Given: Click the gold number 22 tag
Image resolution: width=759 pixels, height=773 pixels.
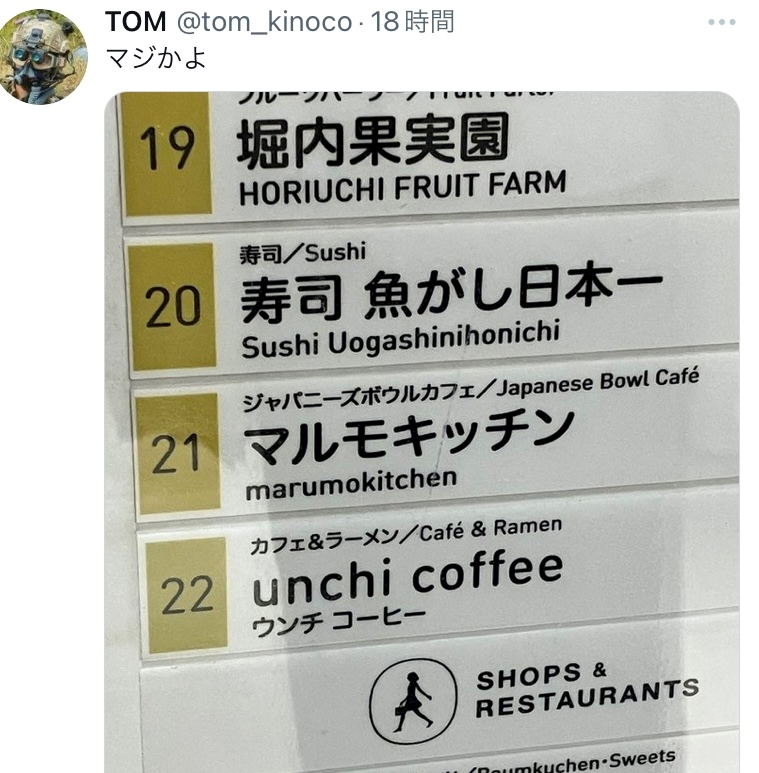Looking at the screenshot, I should point(186,595).
